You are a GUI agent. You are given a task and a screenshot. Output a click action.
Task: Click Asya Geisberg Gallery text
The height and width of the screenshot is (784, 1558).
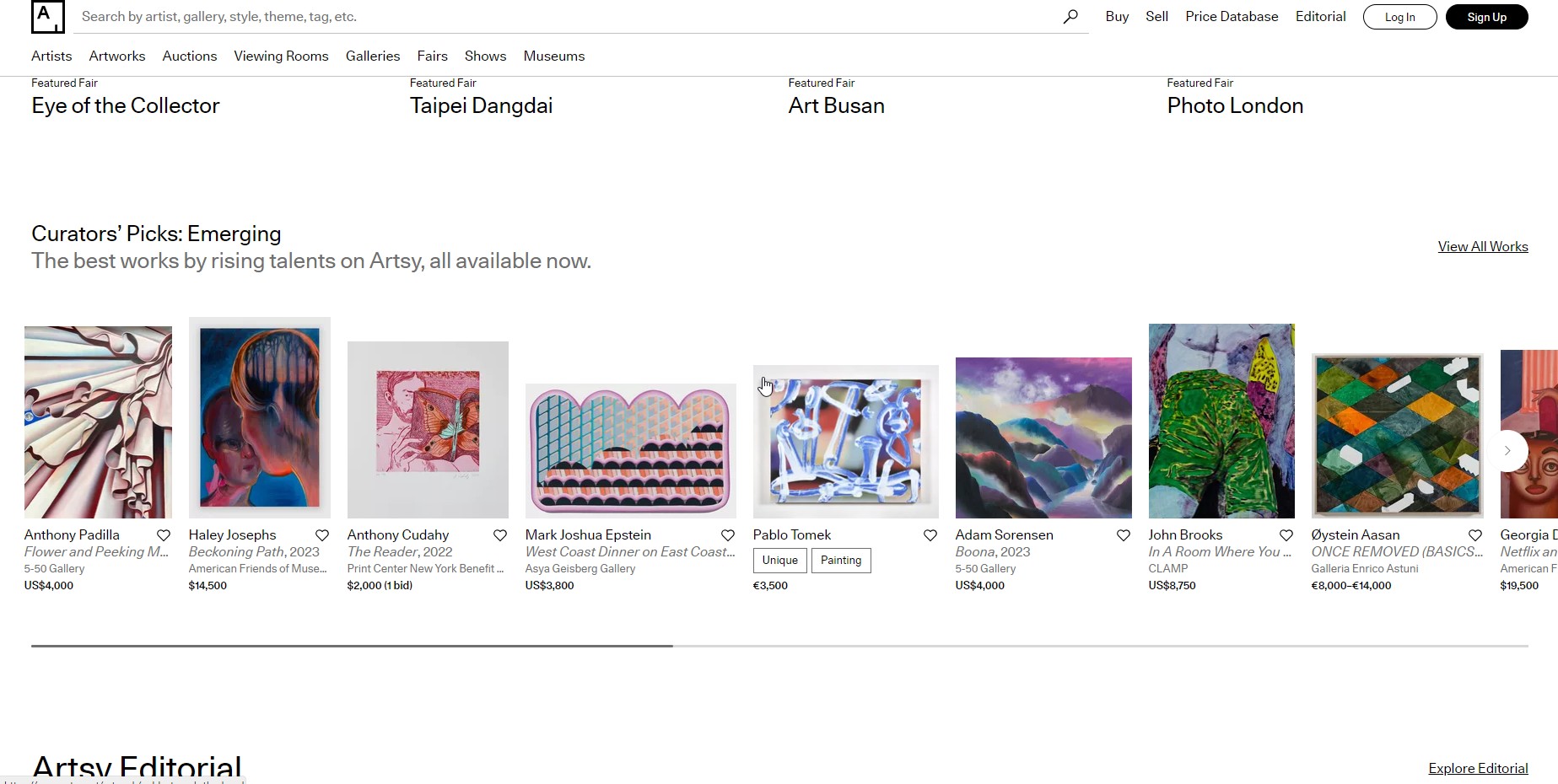click(580, 569)
